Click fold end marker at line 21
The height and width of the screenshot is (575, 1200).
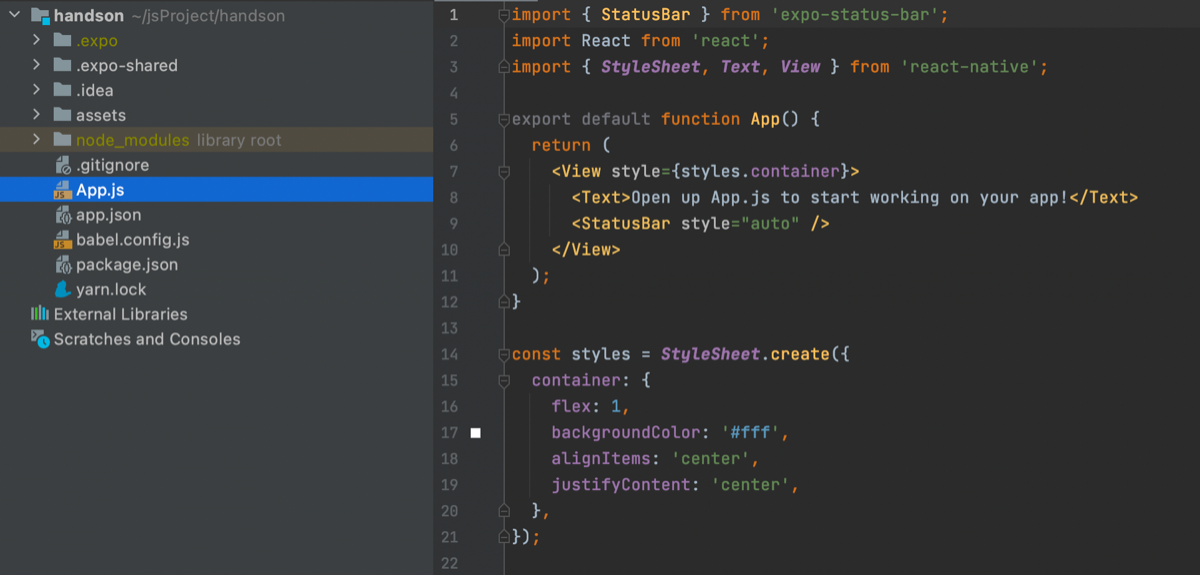(x=504, y=537)
